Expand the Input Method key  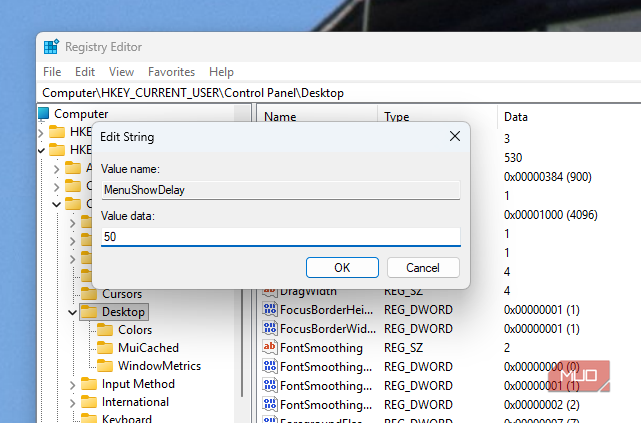tap(72, 385)
